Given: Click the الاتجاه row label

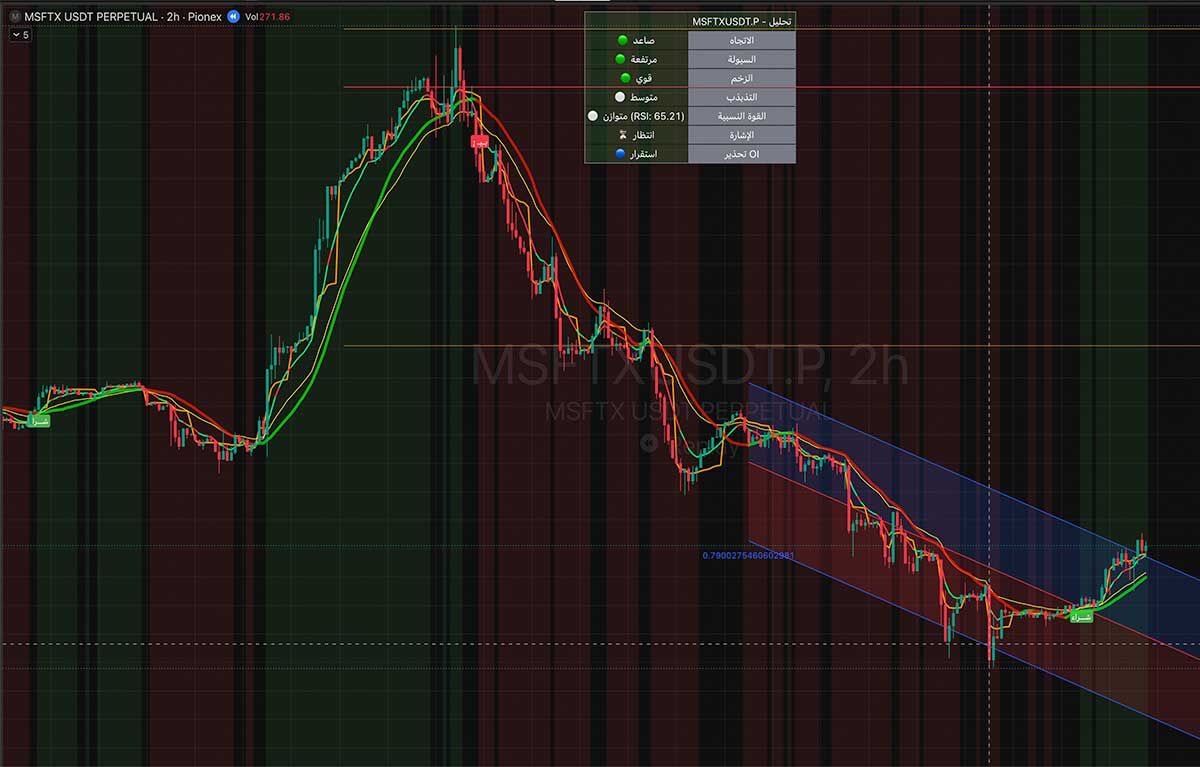Looking at the screenshot, I should pyautogui.click(x=742, y=40).
